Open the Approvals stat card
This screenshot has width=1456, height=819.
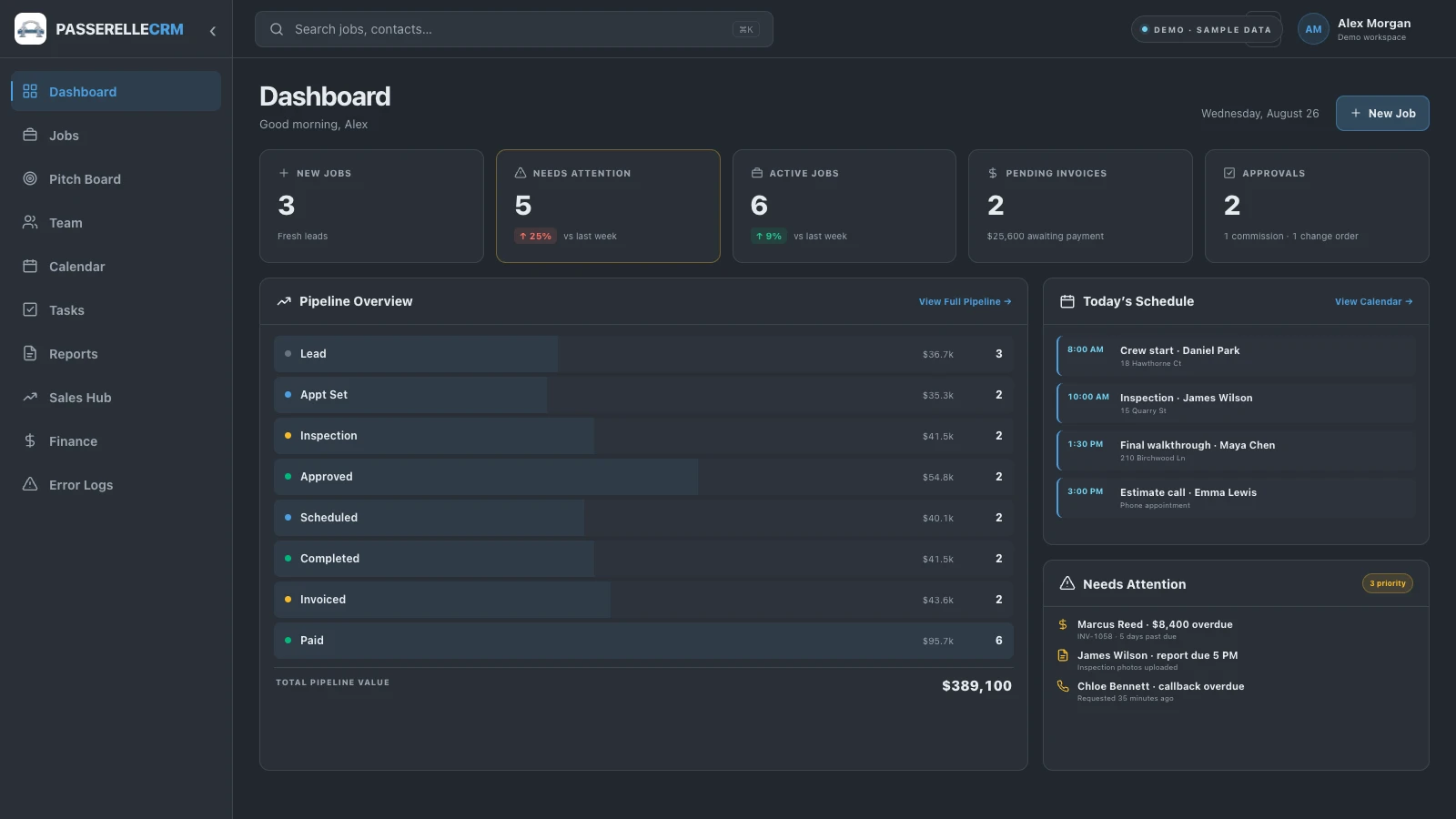coord(1317,206)
